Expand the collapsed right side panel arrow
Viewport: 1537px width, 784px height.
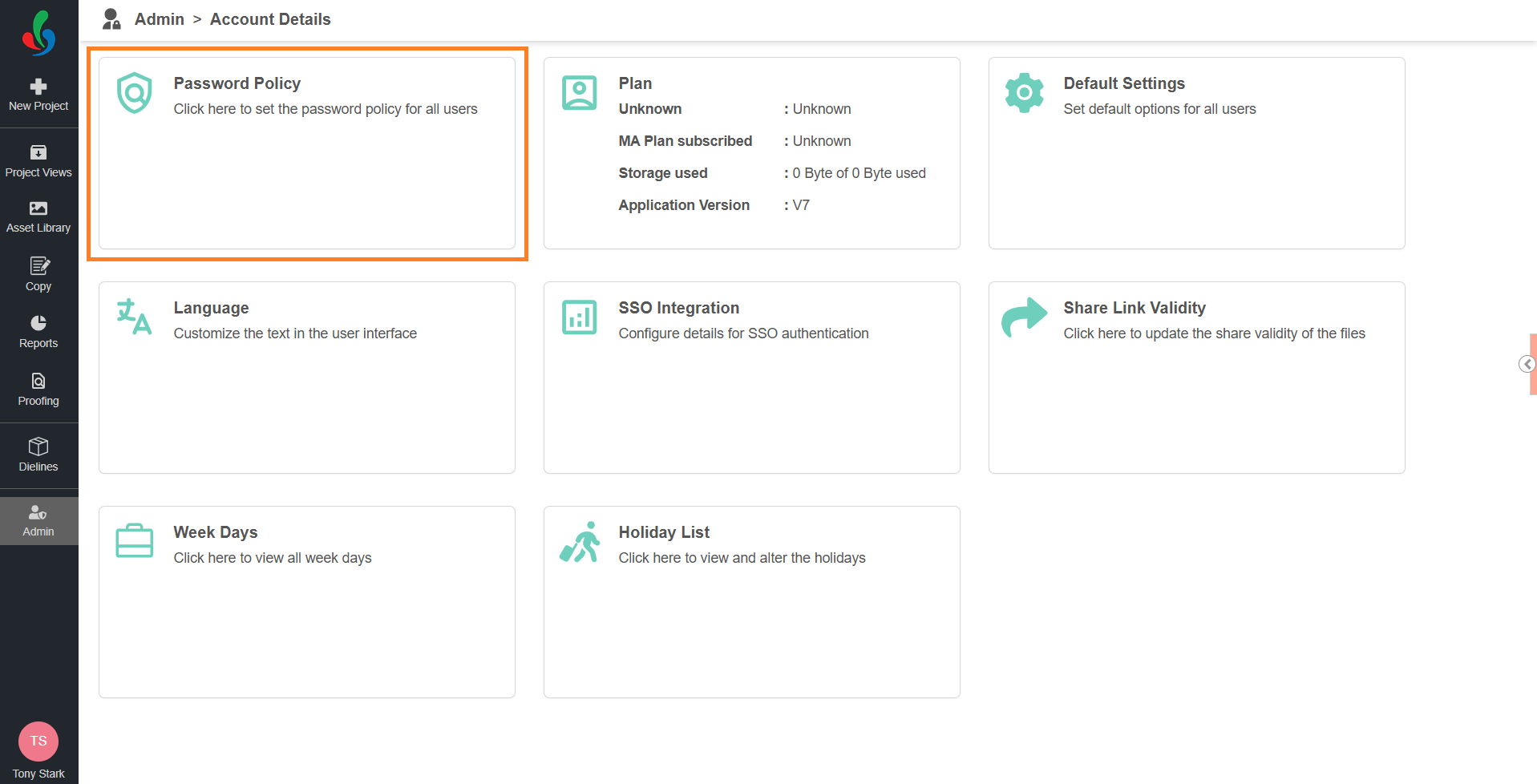(x=1527, y=364)
